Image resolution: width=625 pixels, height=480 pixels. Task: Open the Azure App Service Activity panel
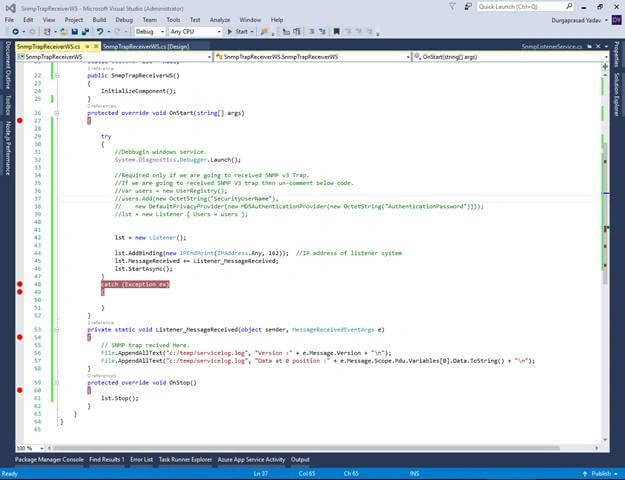click(252, 460)
